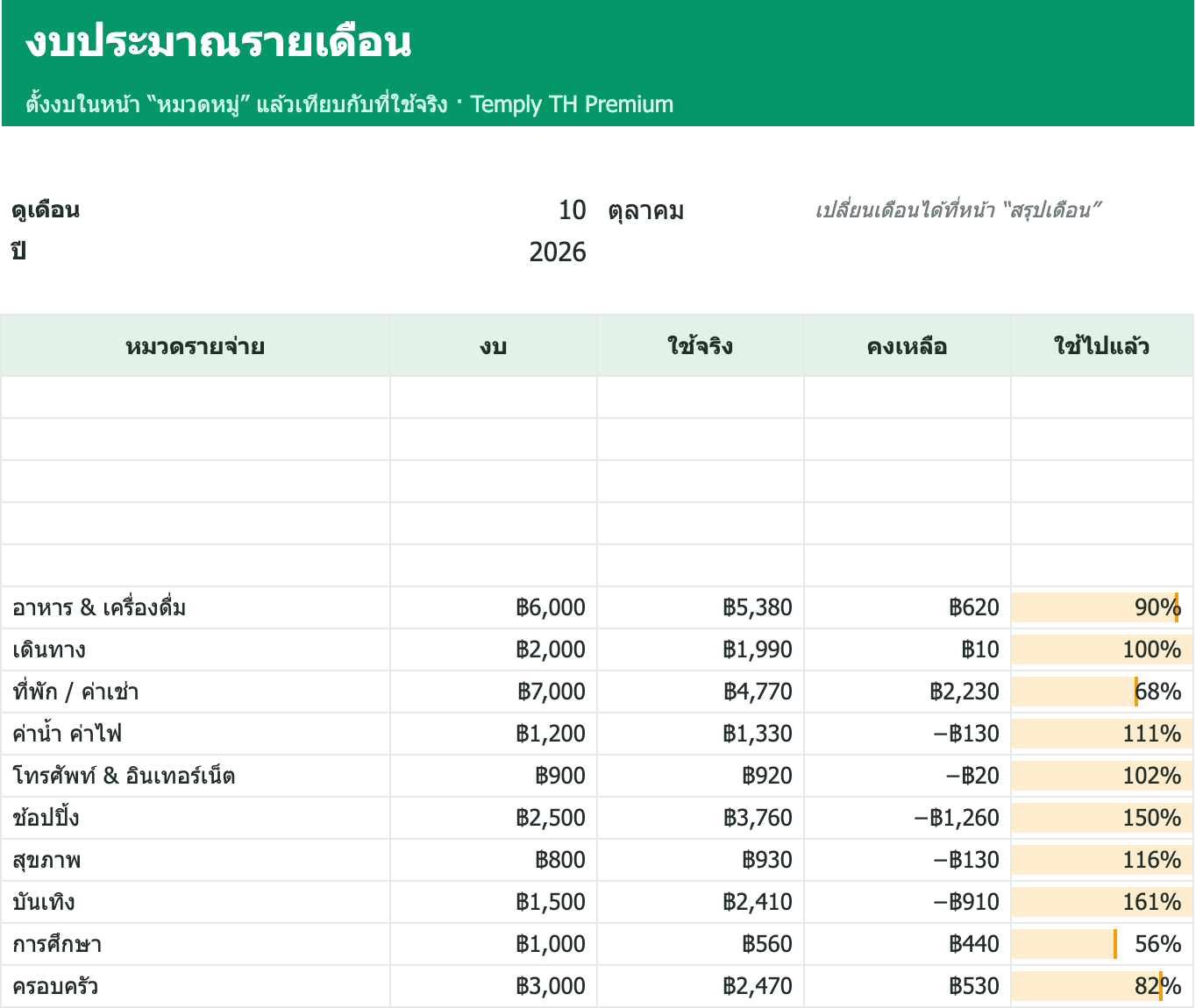Select the การศึกษา category cell
Screen dimensions: 1196x1008
(x=196, y=944)
